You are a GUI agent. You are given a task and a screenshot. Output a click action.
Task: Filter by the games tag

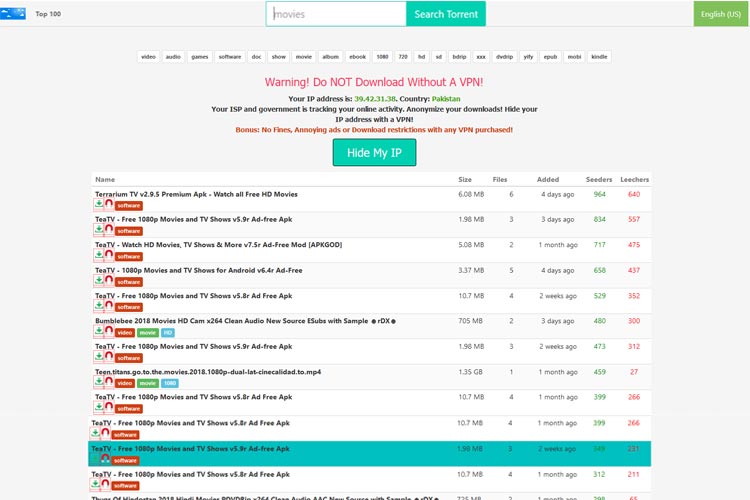pos(199,56)
